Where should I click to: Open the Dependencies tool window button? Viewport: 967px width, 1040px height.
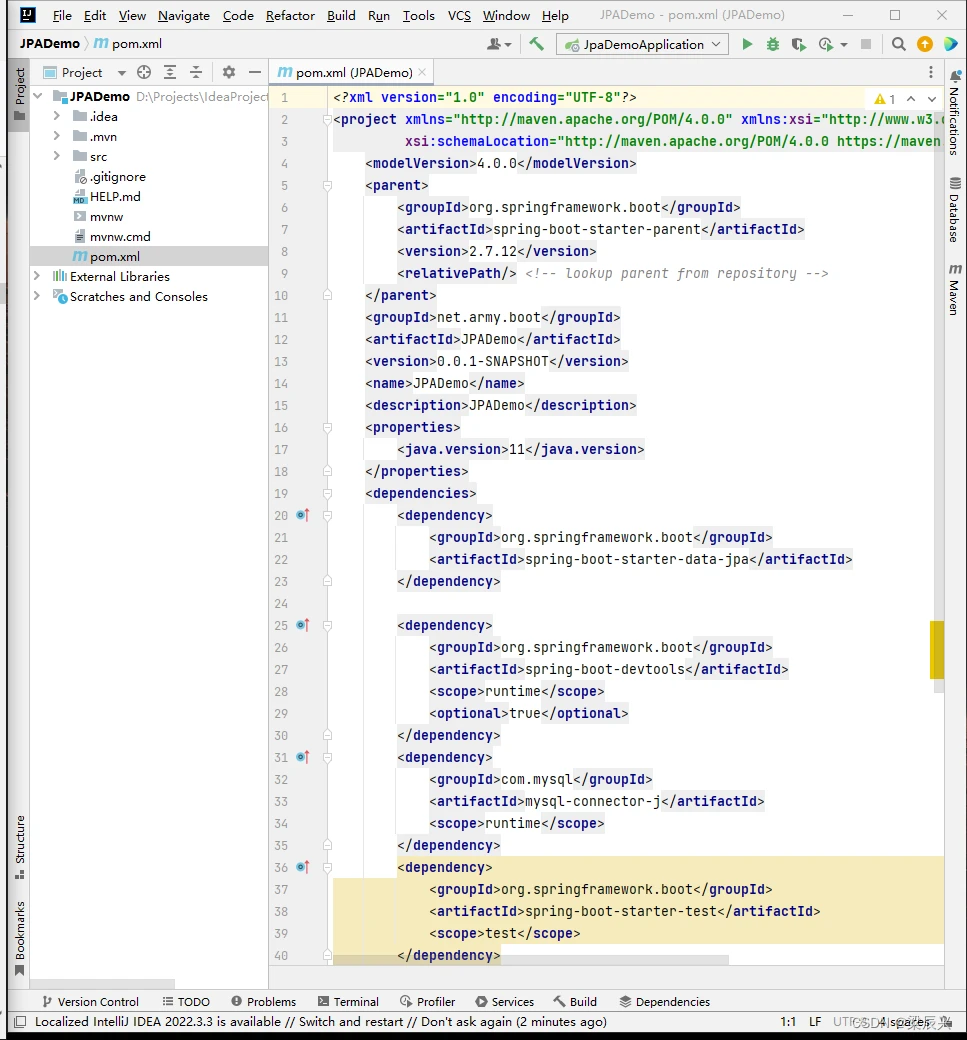tap(665, 1002)
